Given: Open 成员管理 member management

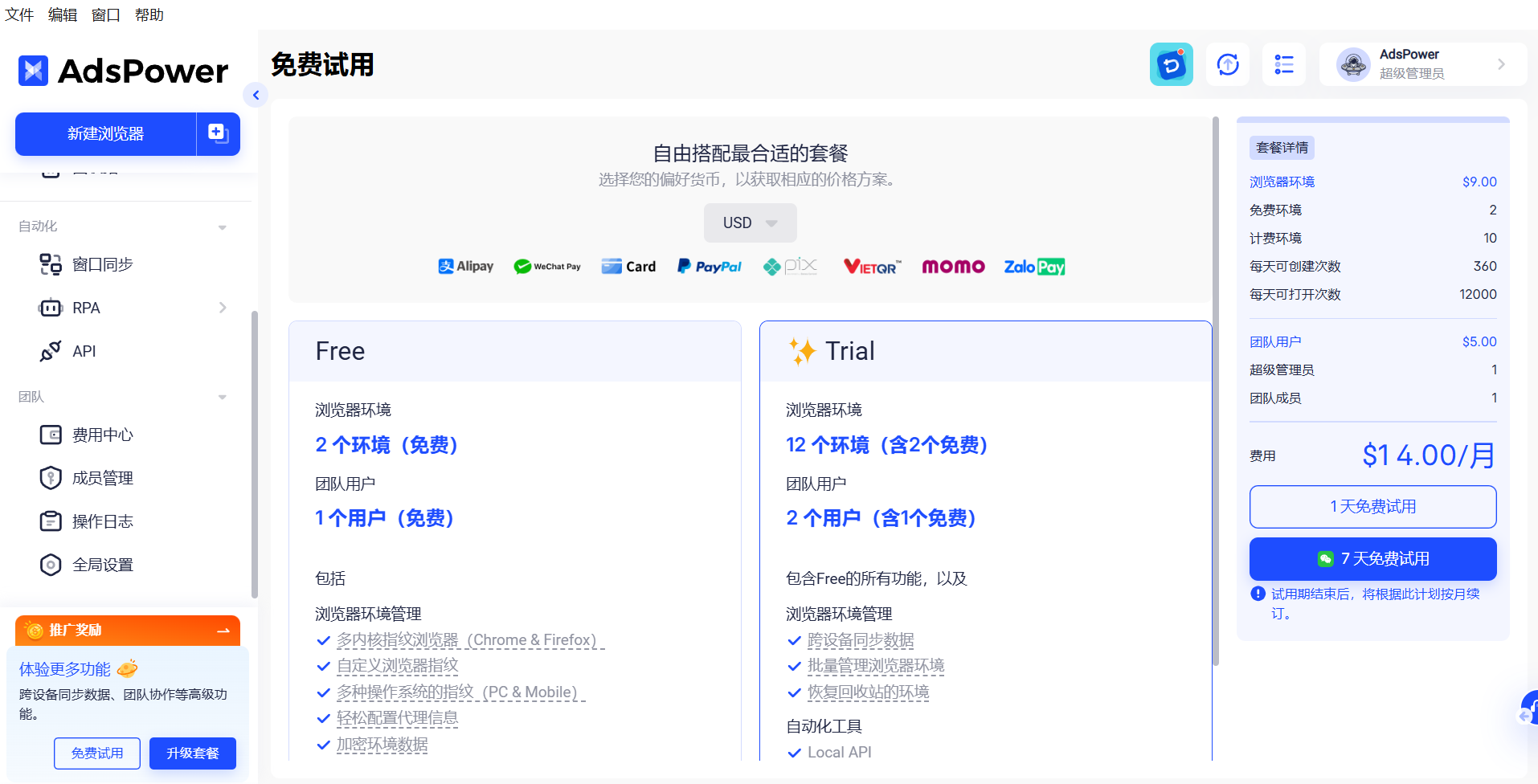Looking at the screenshot, I should click(50, 477).
